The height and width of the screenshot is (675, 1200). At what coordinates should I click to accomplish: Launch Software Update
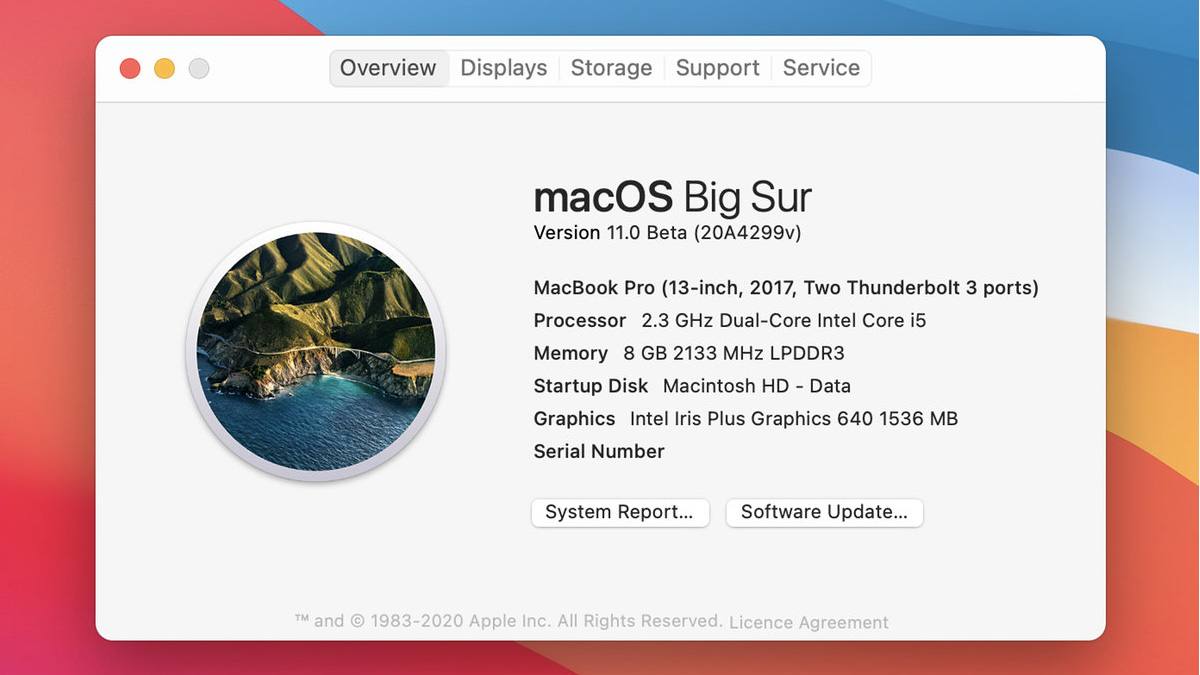point(824,512)
